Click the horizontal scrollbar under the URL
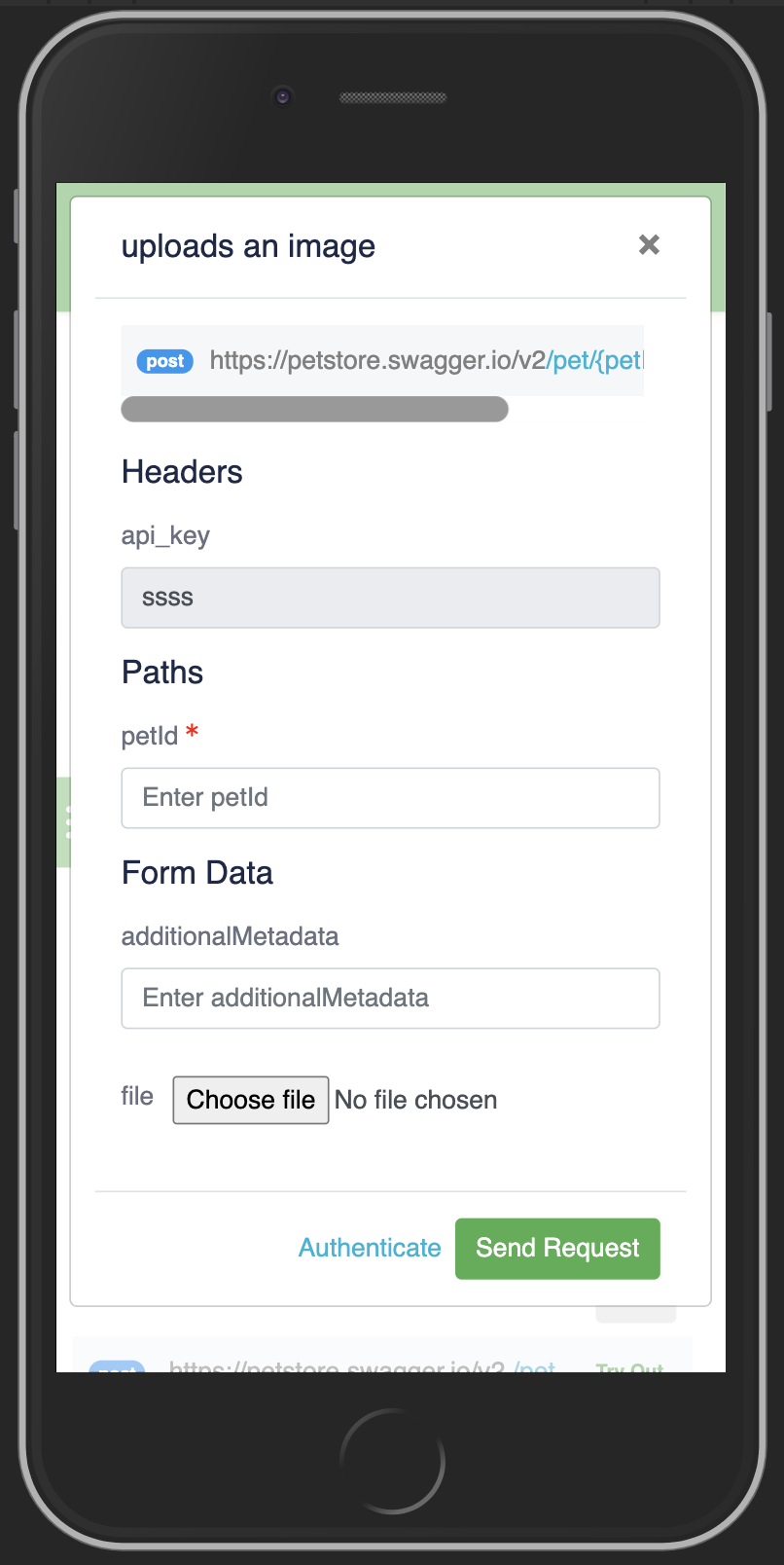The height and width of the screenshot is (1565, 784). tap(314, 409)
